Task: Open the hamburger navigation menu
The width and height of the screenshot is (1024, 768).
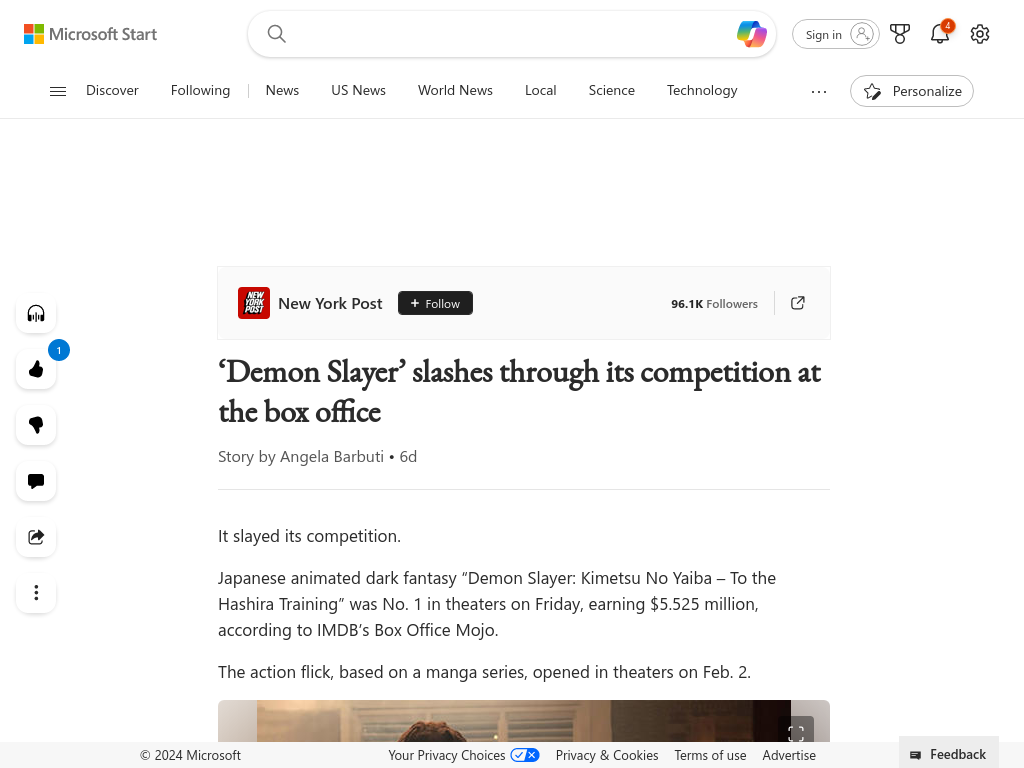Action: pos(58,91)
